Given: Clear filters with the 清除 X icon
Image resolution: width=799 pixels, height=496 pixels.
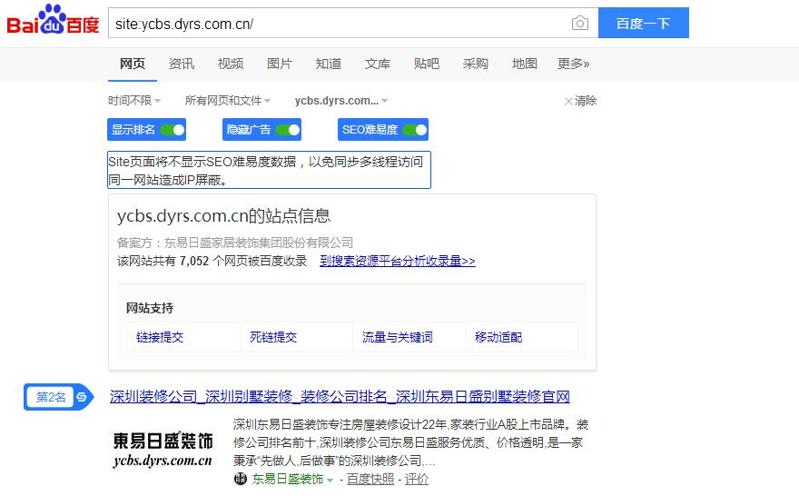Looking at the screenshot, I should point(568,101).
